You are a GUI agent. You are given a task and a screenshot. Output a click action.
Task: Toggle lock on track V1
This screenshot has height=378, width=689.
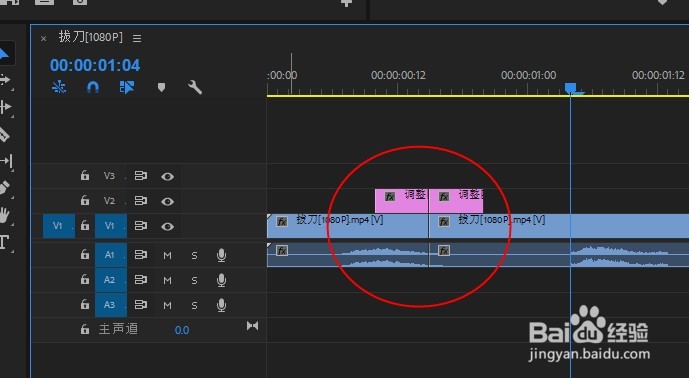85,226
